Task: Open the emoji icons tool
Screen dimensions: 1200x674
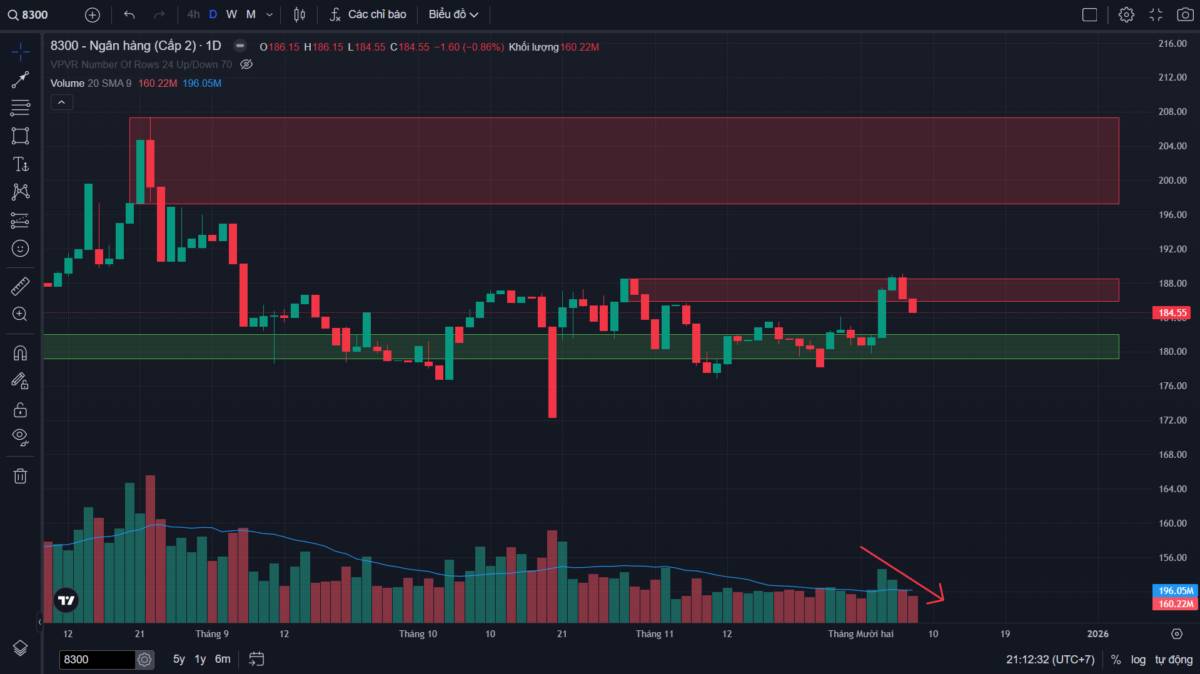Action: 20,248
